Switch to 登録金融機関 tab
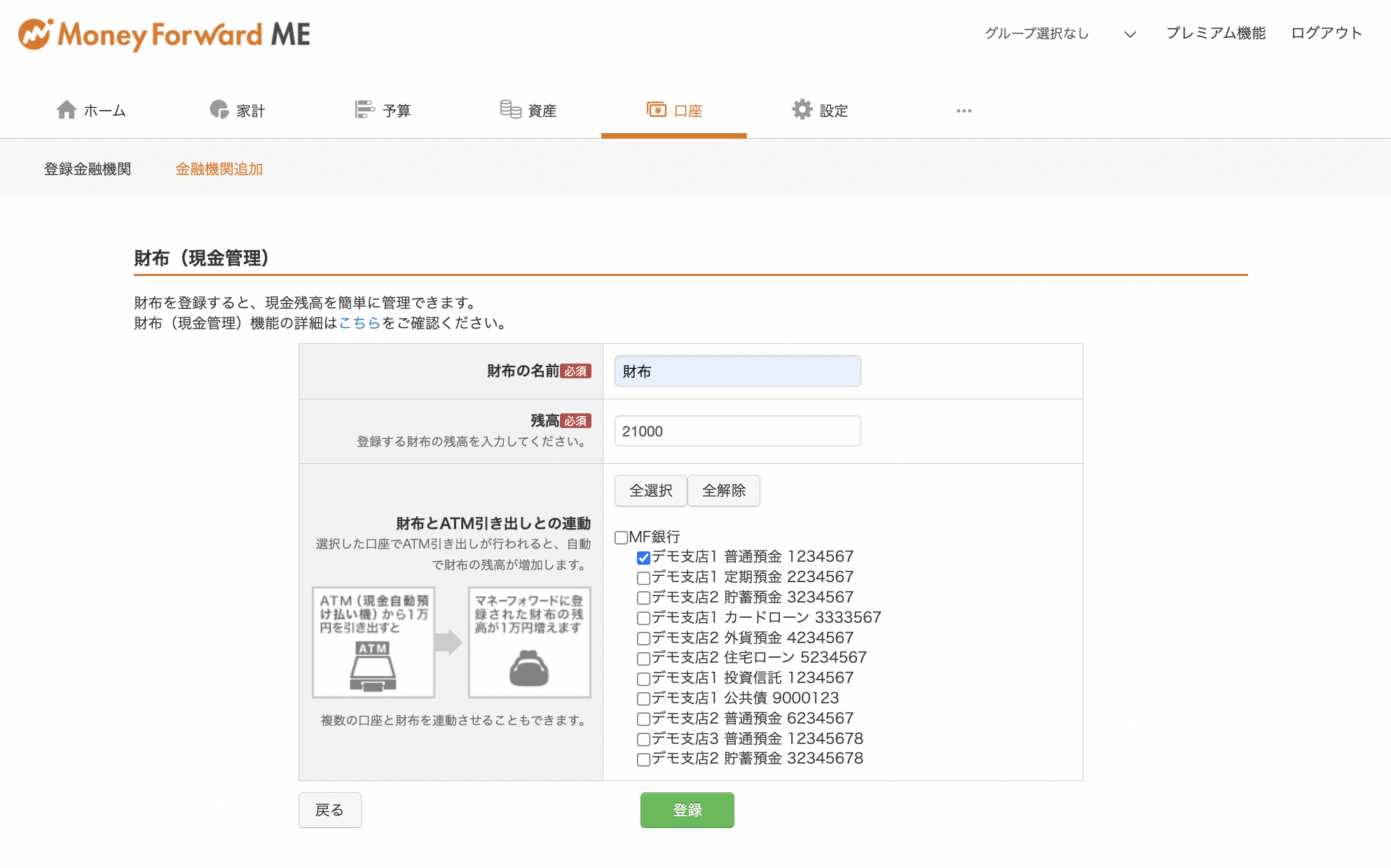This screenshot has height=868, width=1391. [88, 169]
